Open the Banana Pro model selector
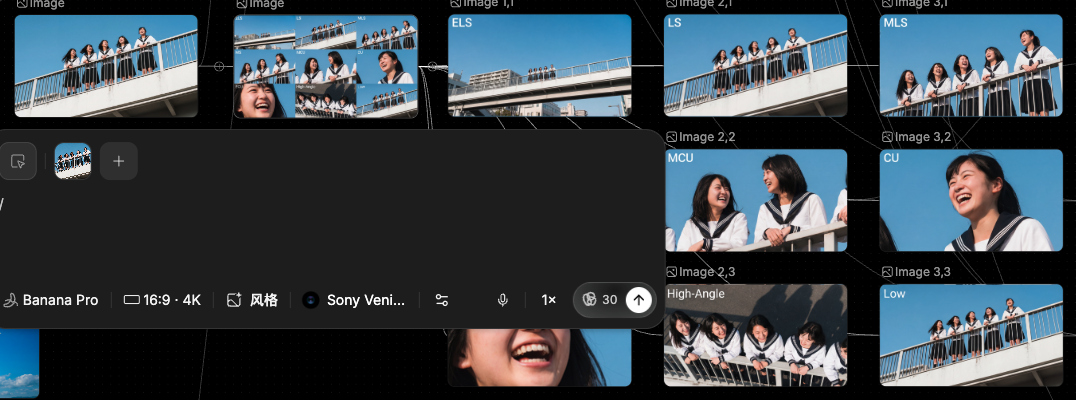Image resolution: width=1076 pixels, height=400 pixels. (52, 300)
